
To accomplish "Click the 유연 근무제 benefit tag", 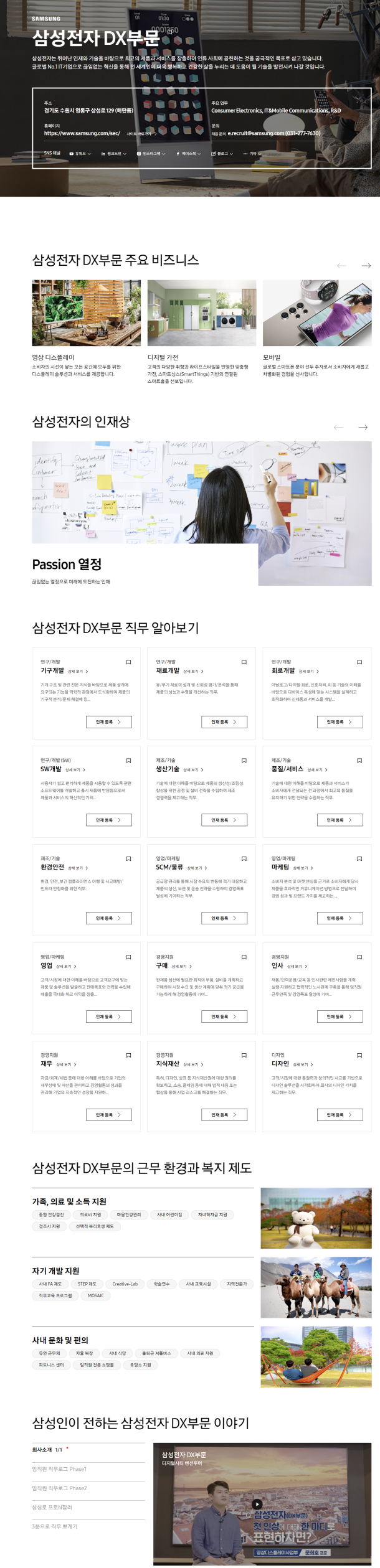I will coord(50,1353).
